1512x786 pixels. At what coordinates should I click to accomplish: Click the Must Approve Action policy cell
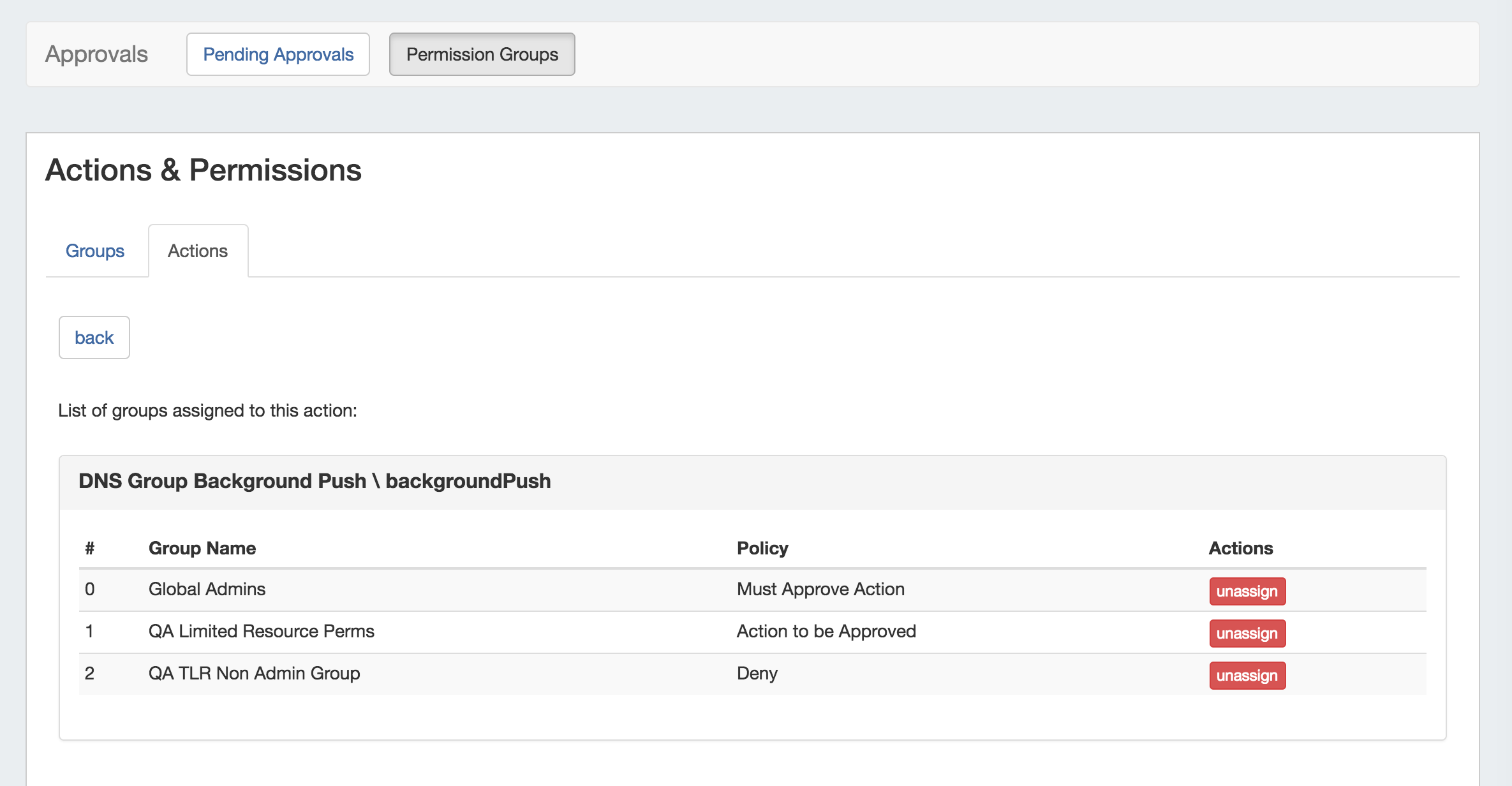coord(820,589)
